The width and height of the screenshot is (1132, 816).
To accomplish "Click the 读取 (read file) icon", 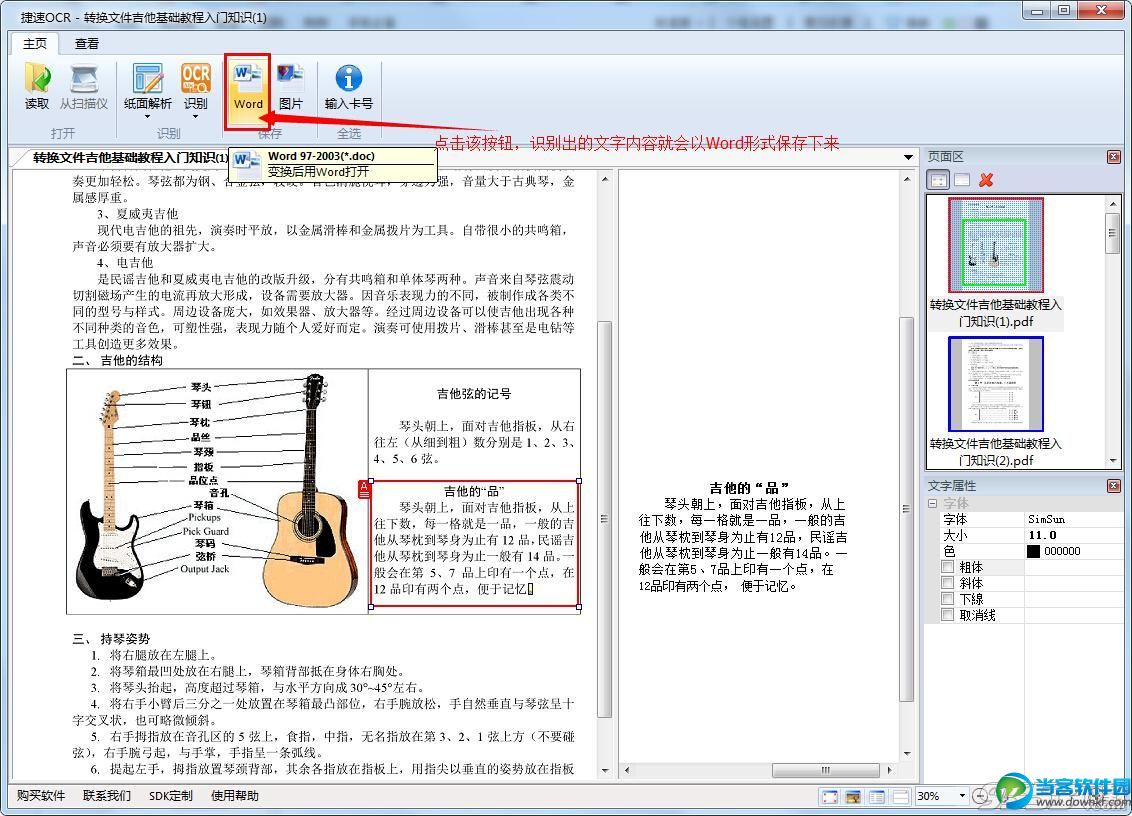I will click(37, 80).
